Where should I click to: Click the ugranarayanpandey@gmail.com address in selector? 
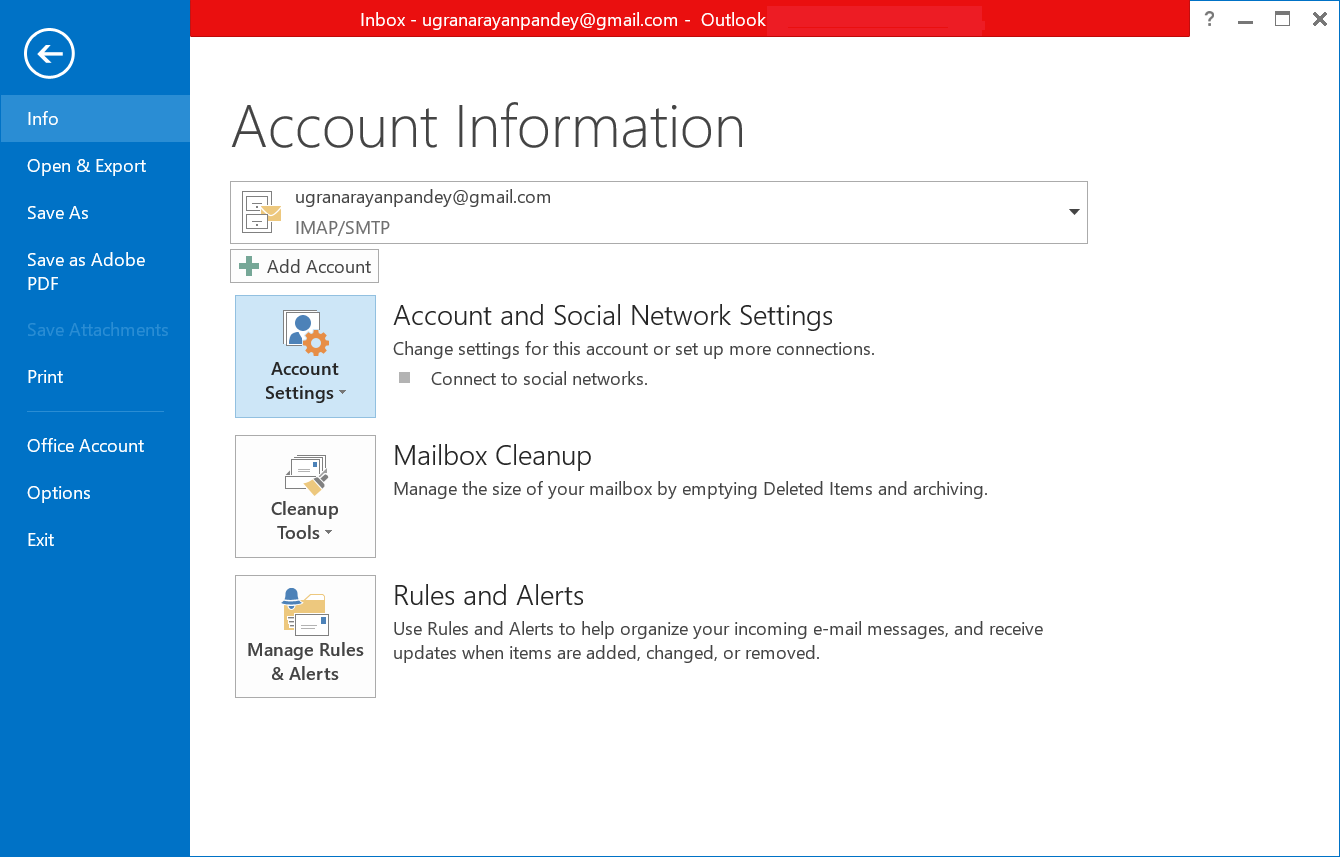click(423, 197)
